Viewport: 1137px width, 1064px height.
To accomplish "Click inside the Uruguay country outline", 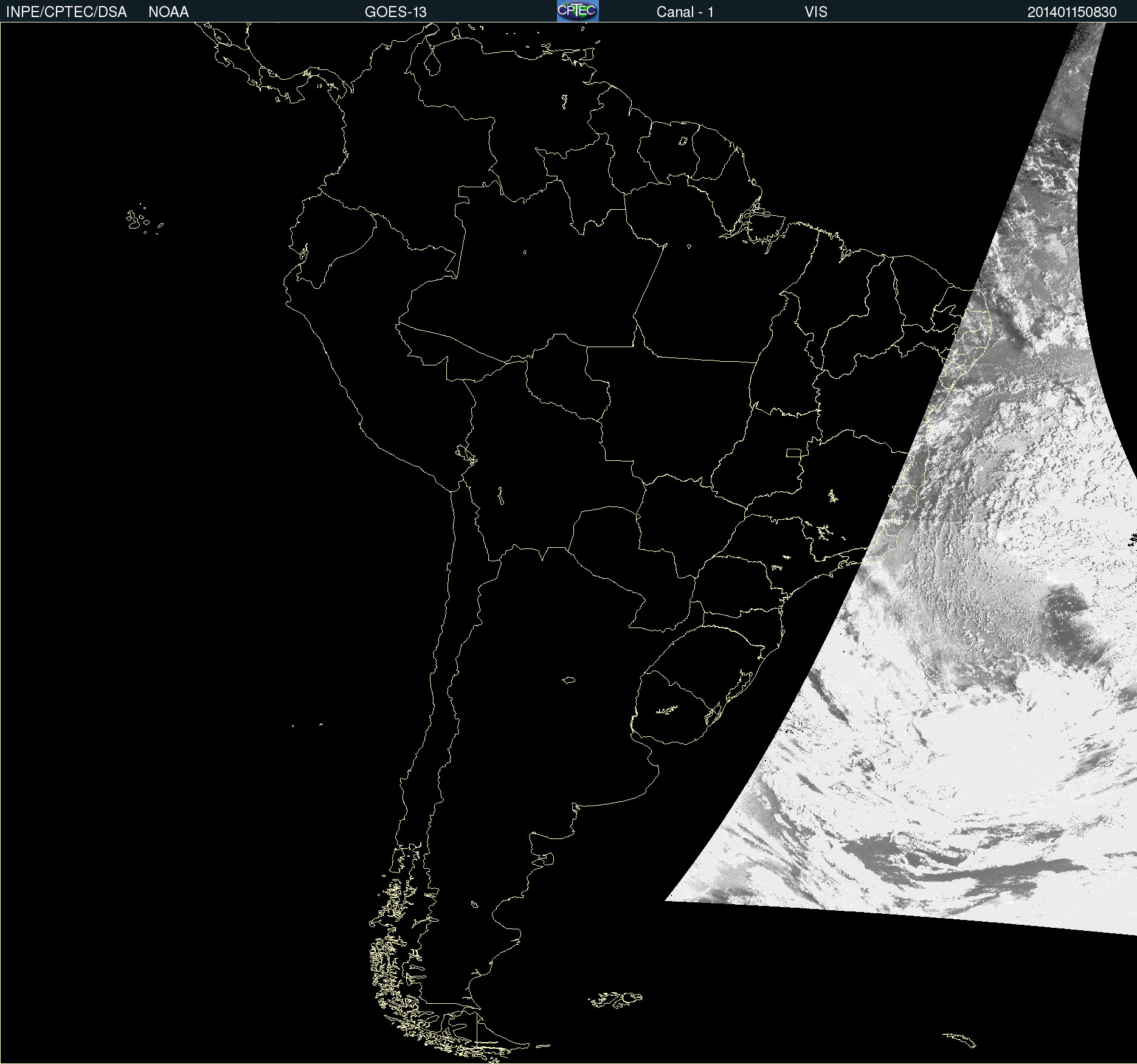I will pyautogui.click(x=675, y=711).
